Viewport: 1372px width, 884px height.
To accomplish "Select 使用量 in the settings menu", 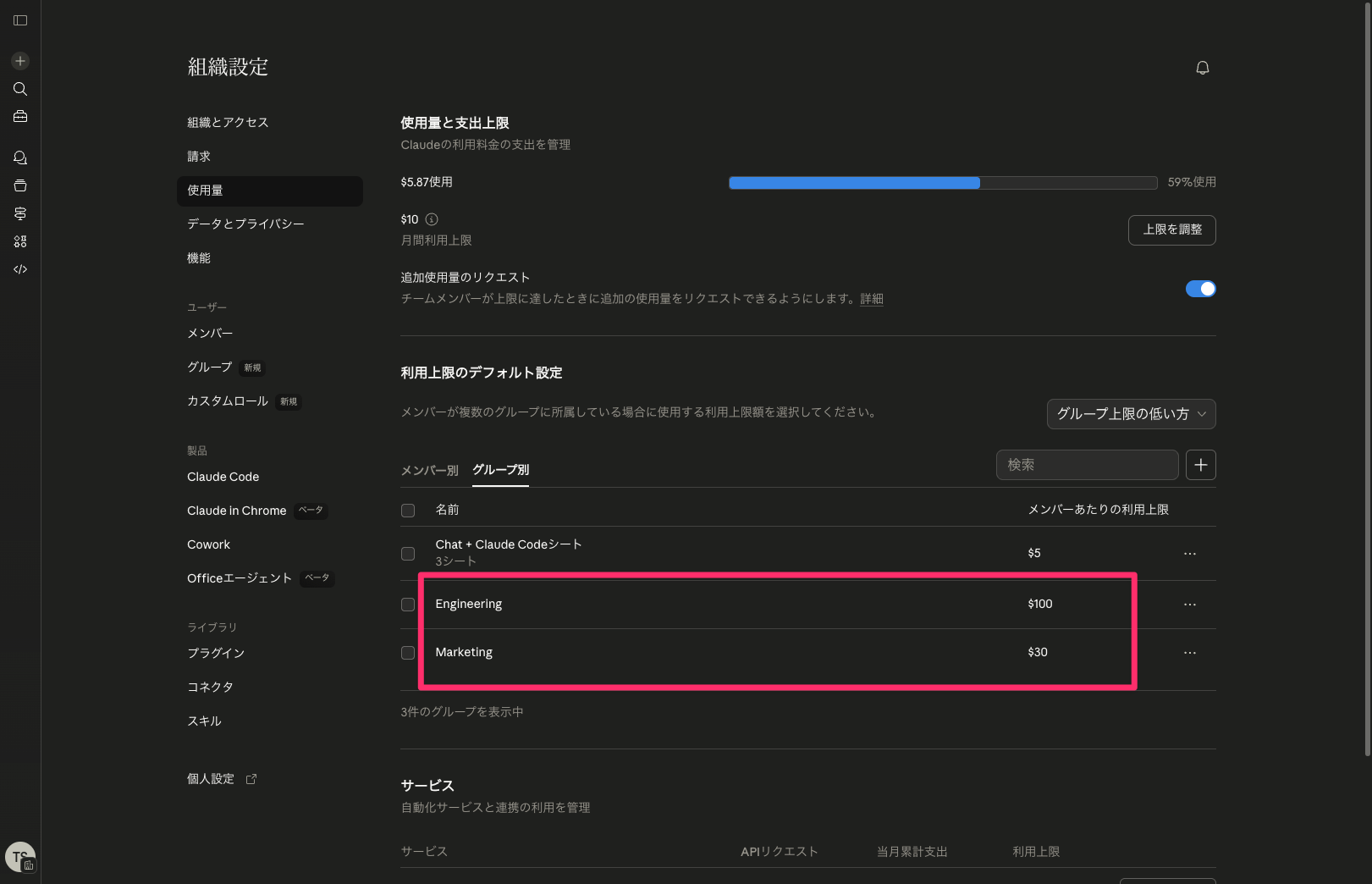I will (206, 191).
